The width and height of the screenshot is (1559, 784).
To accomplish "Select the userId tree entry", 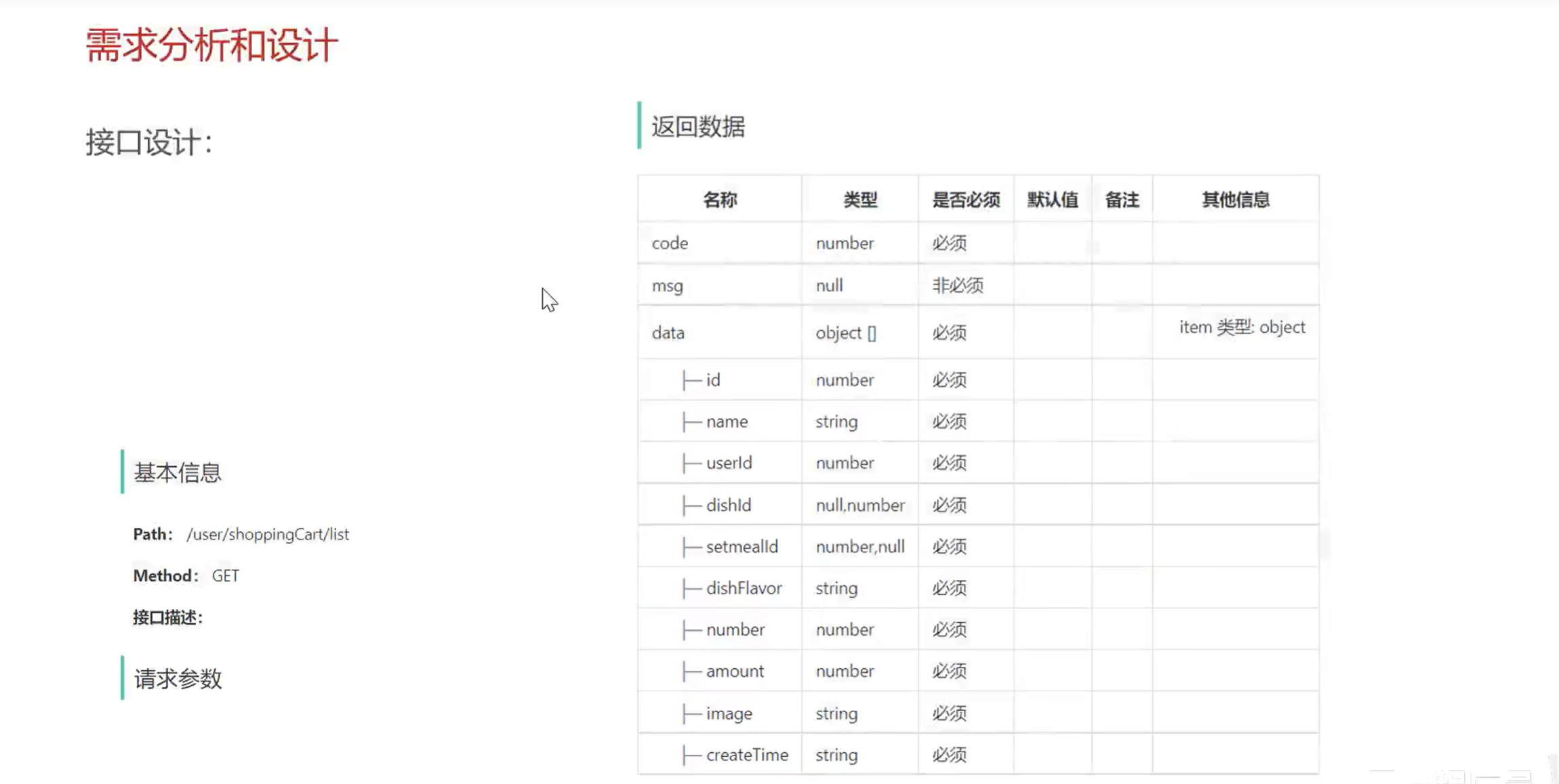I will [x=729, y=463].
